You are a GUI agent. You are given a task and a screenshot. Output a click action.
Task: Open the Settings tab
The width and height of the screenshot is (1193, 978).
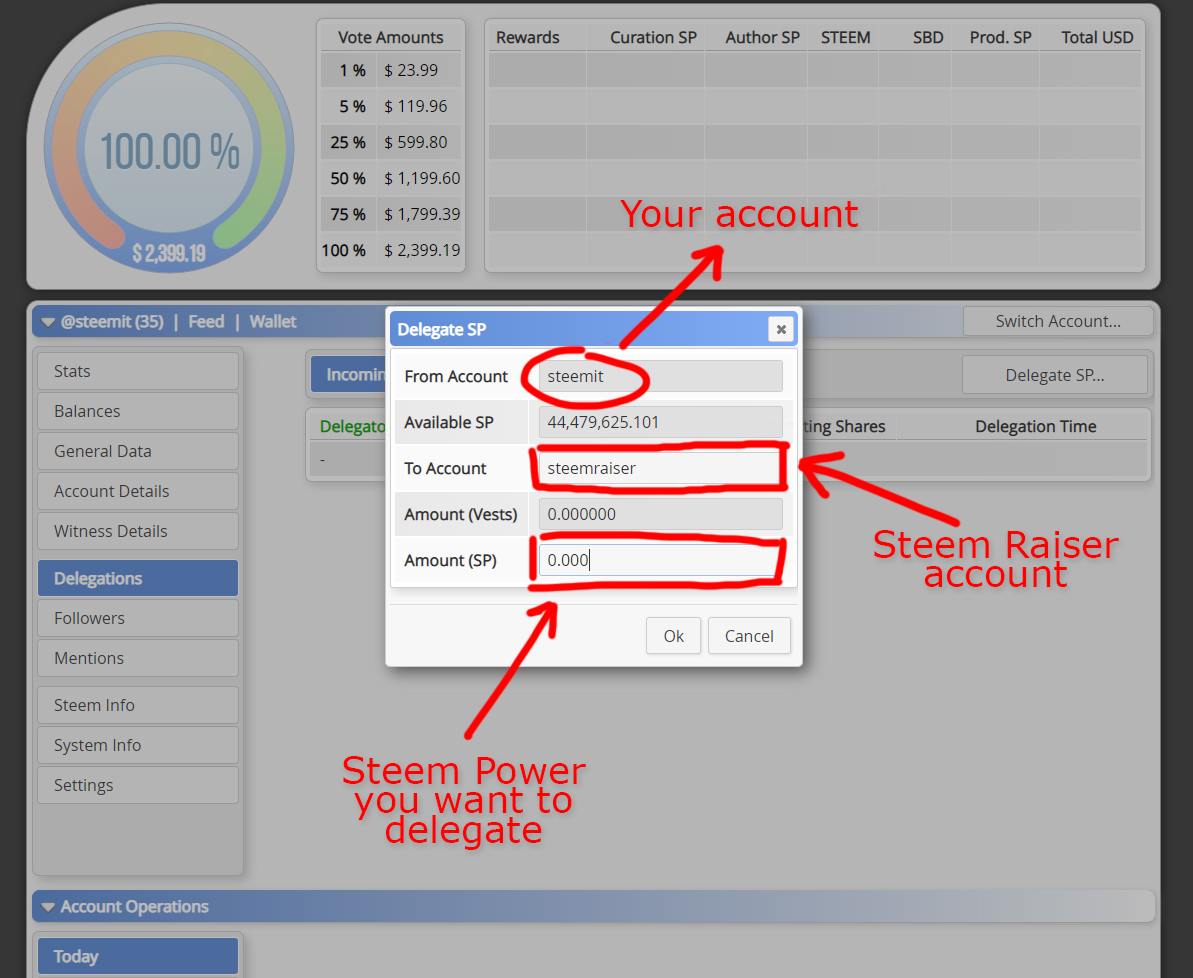point(138,785)
